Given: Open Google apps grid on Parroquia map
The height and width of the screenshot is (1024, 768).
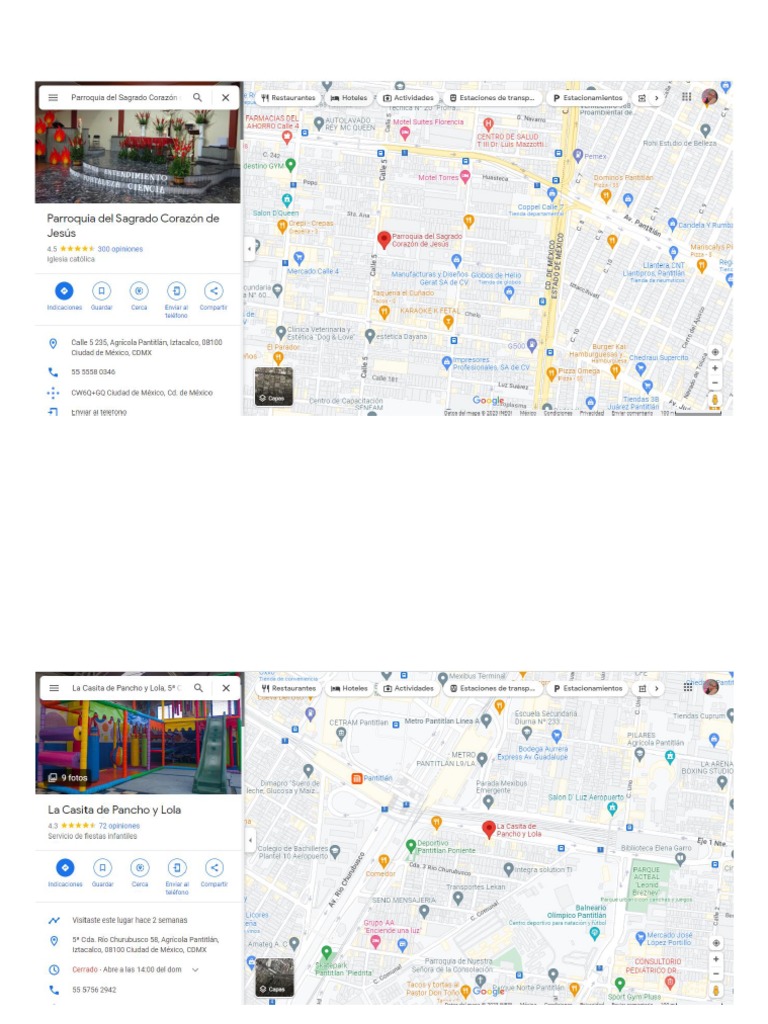Looking at the screenshot, I should 686,97.
